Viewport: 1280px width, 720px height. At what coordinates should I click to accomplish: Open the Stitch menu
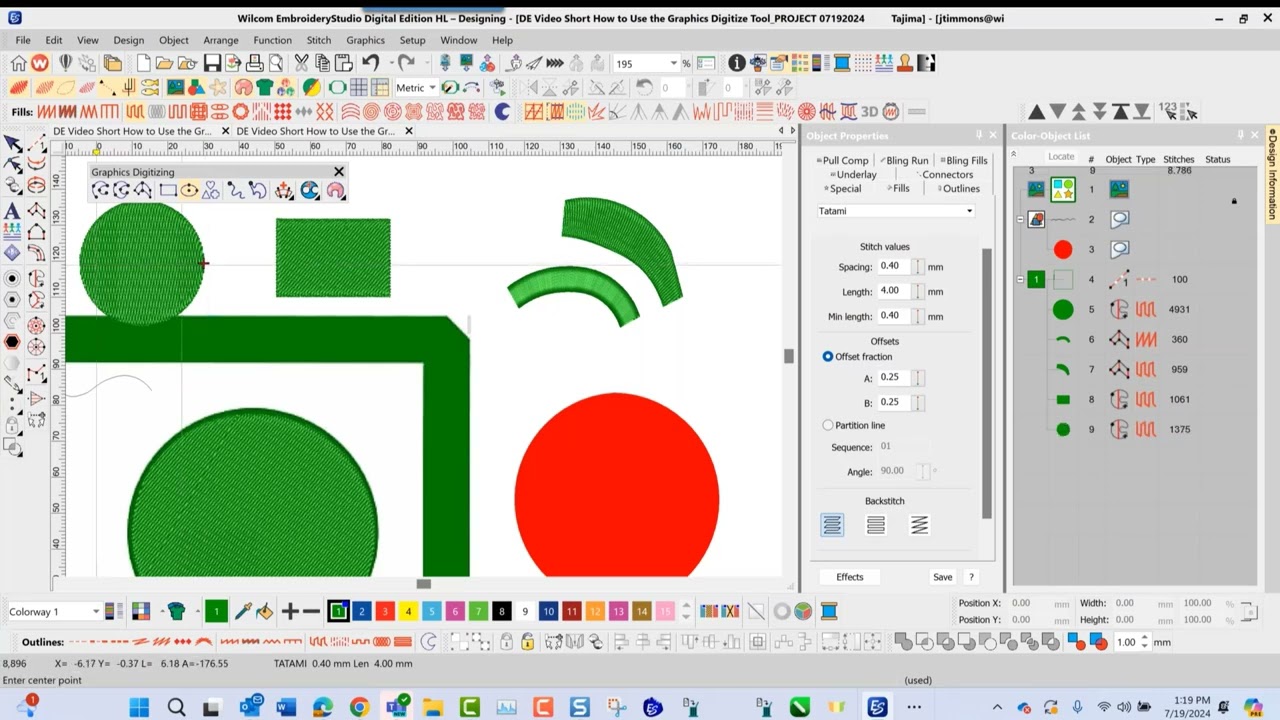tap(319, 40)
